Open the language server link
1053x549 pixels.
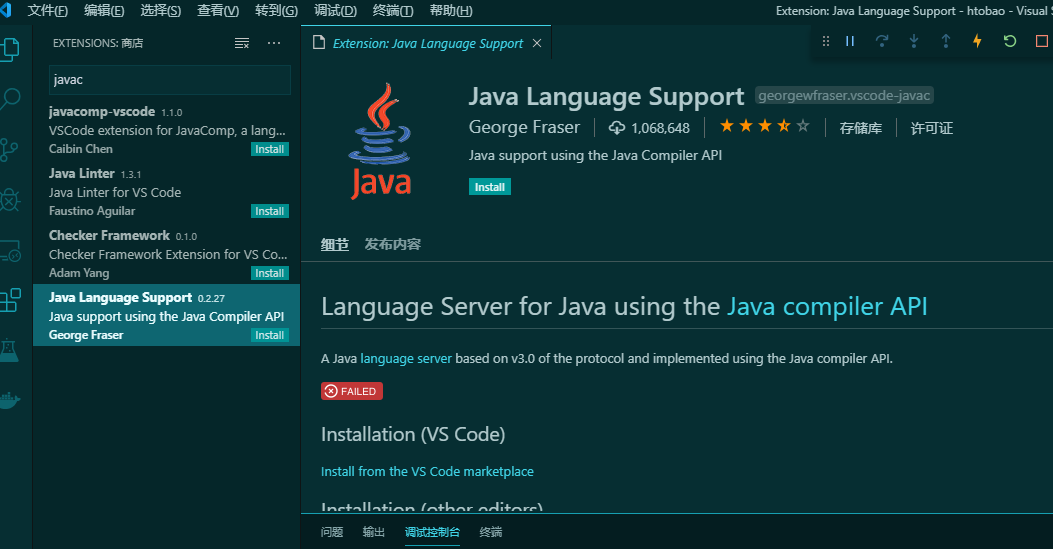[x=406, y=358]
